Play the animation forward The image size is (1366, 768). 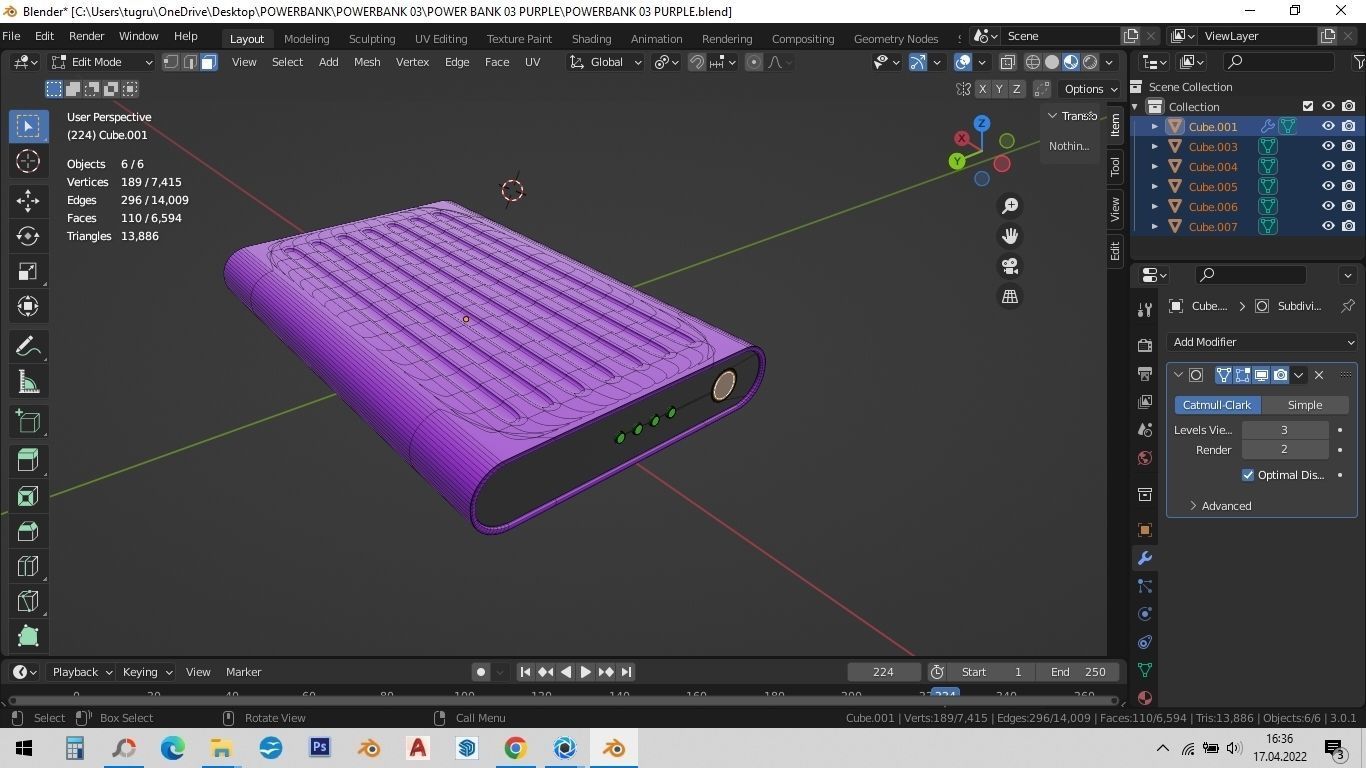click(x=586, y=672)
